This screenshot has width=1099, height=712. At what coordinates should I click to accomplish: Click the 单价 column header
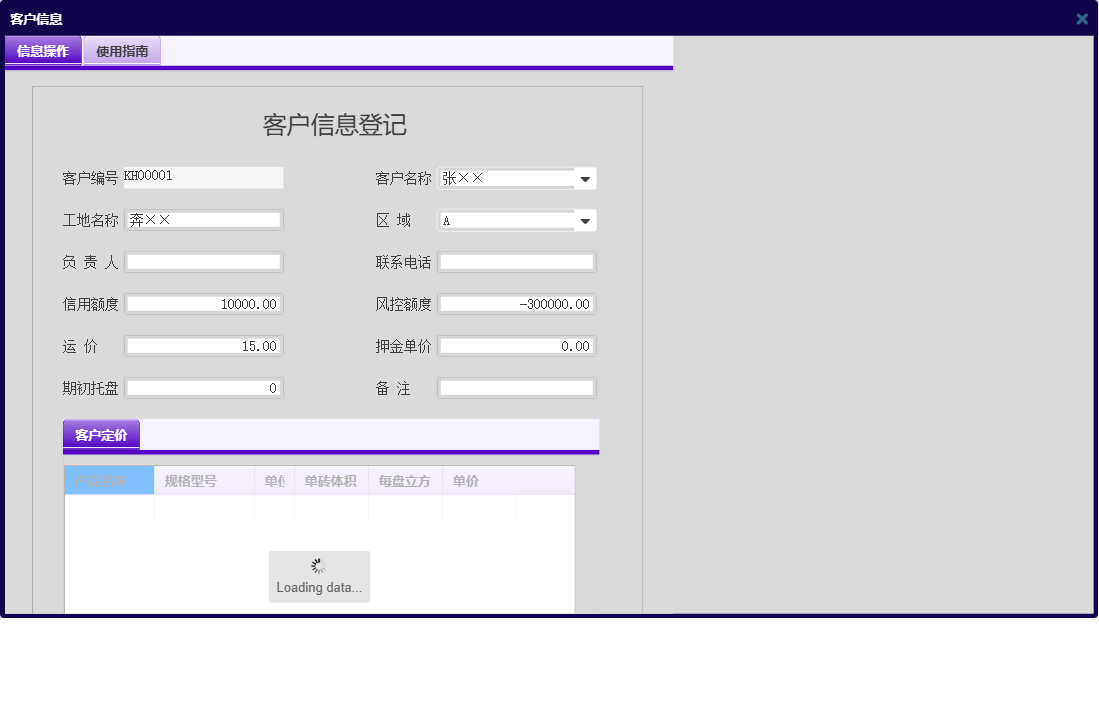[x=465, y=480]
